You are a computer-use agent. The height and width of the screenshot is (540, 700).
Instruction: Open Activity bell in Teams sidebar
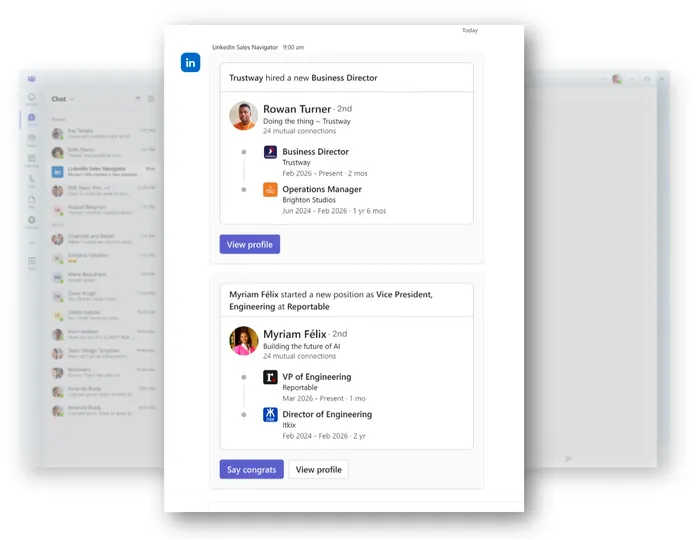[x=32, y=99]
